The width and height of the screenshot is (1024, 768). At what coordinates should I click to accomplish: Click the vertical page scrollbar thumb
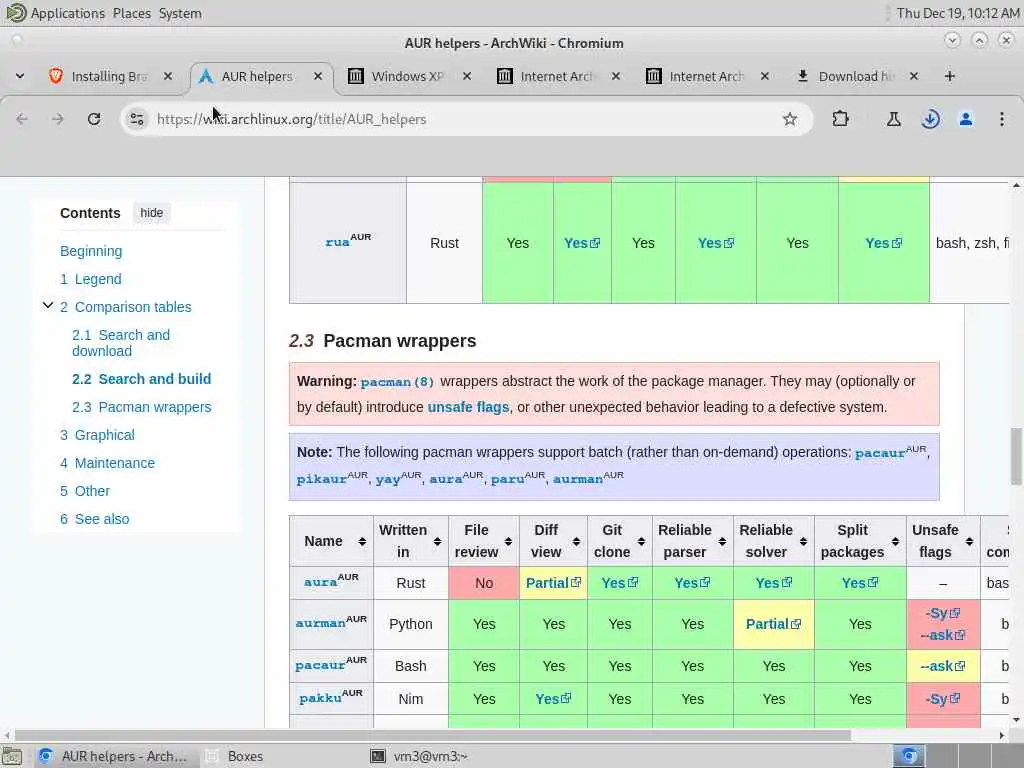point(1016,456)
